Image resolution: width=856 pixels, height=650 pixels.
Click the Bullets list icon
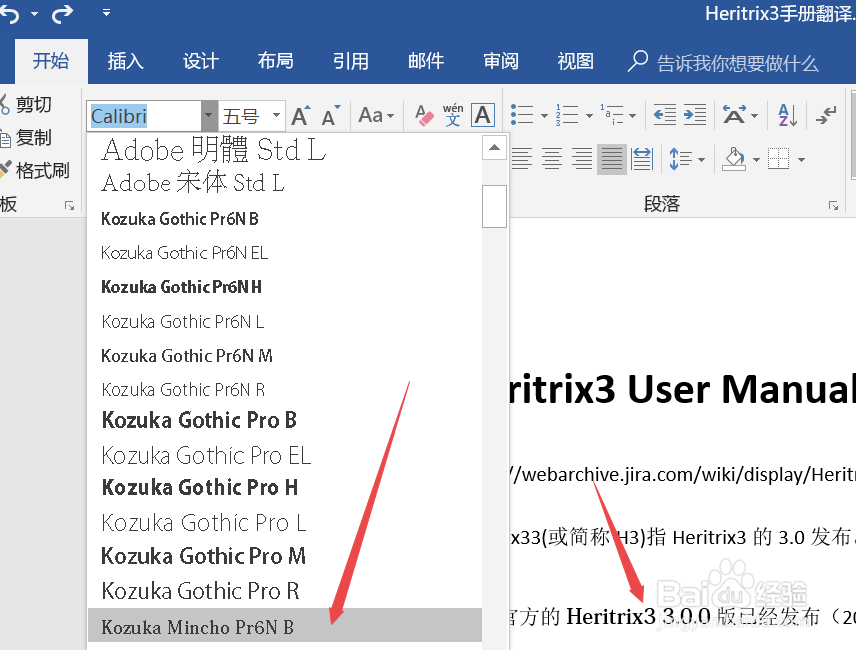(522, 115)
